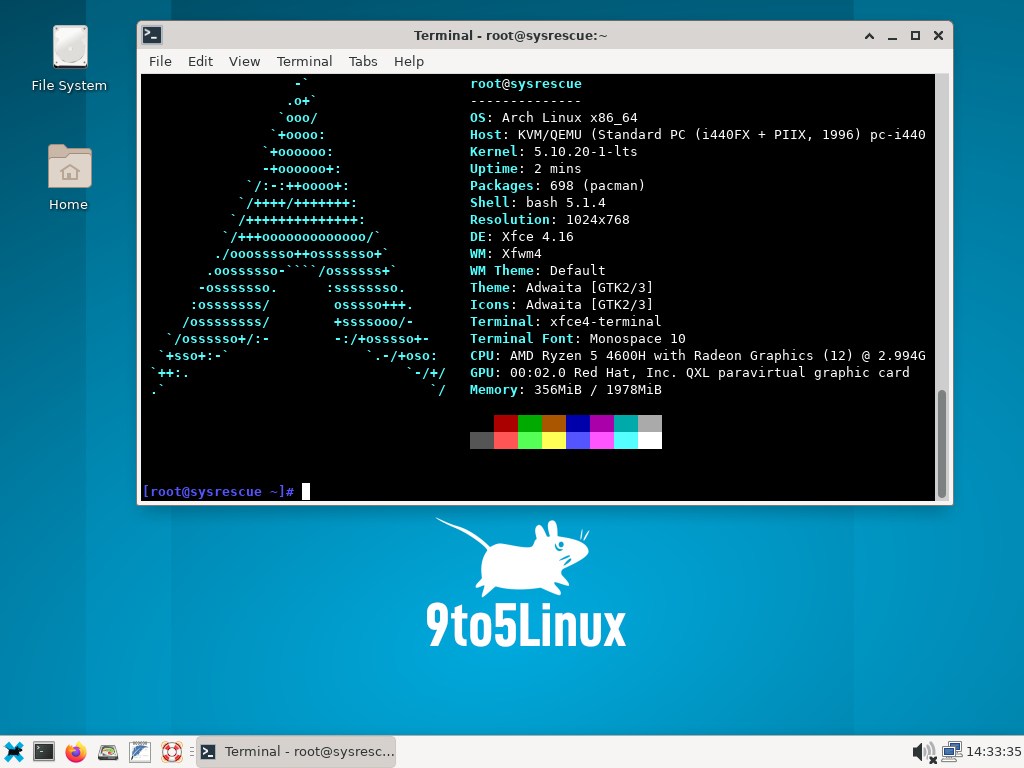Click the OS: Arch Linux x86_64 line

(x=553, y=118)
